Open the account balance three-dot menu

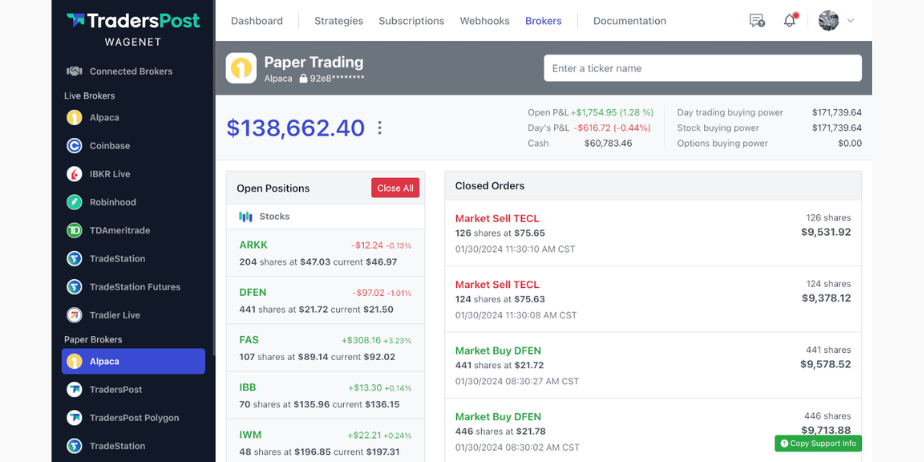coord(380,128)
